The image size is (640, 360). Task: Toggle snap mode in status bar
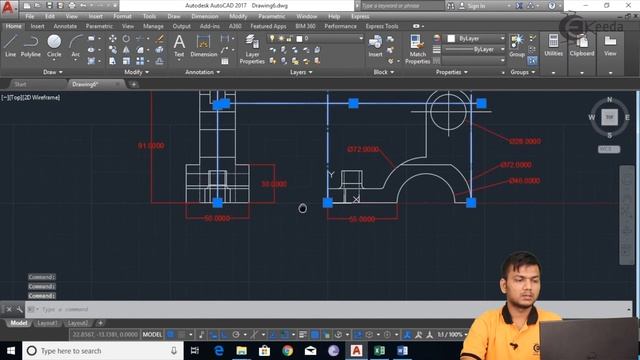coord(182,335)
